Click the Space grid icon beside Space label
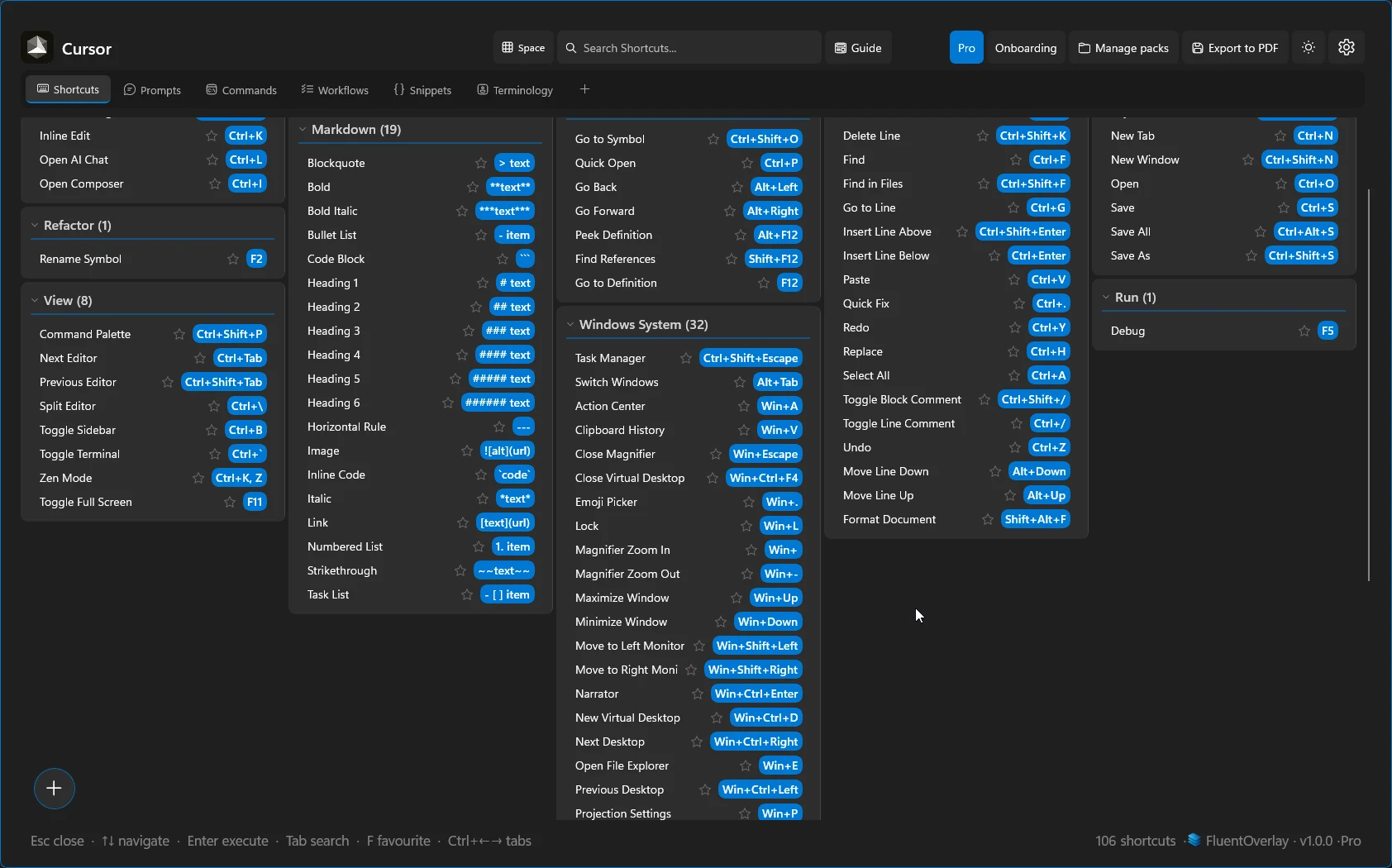Screen dimensions: 1392x868 tap(509, 47)
